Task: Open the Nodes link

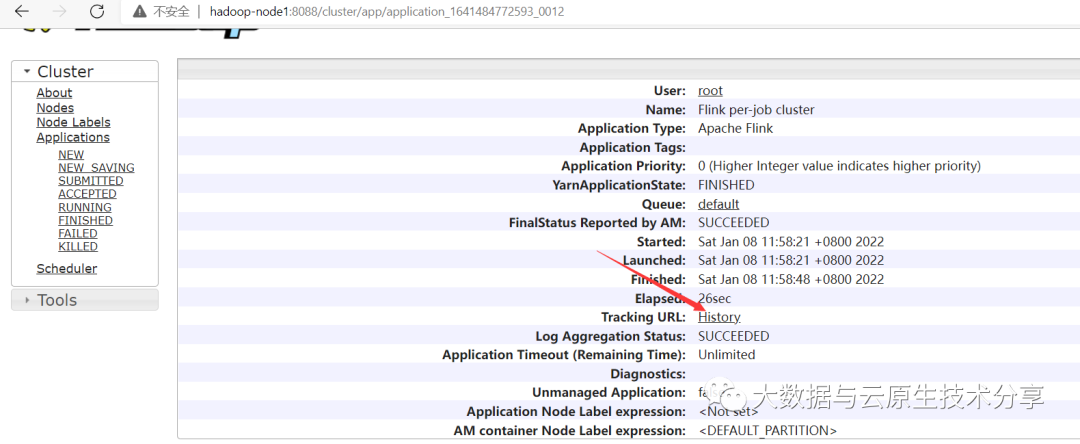Action: (55, 108)
